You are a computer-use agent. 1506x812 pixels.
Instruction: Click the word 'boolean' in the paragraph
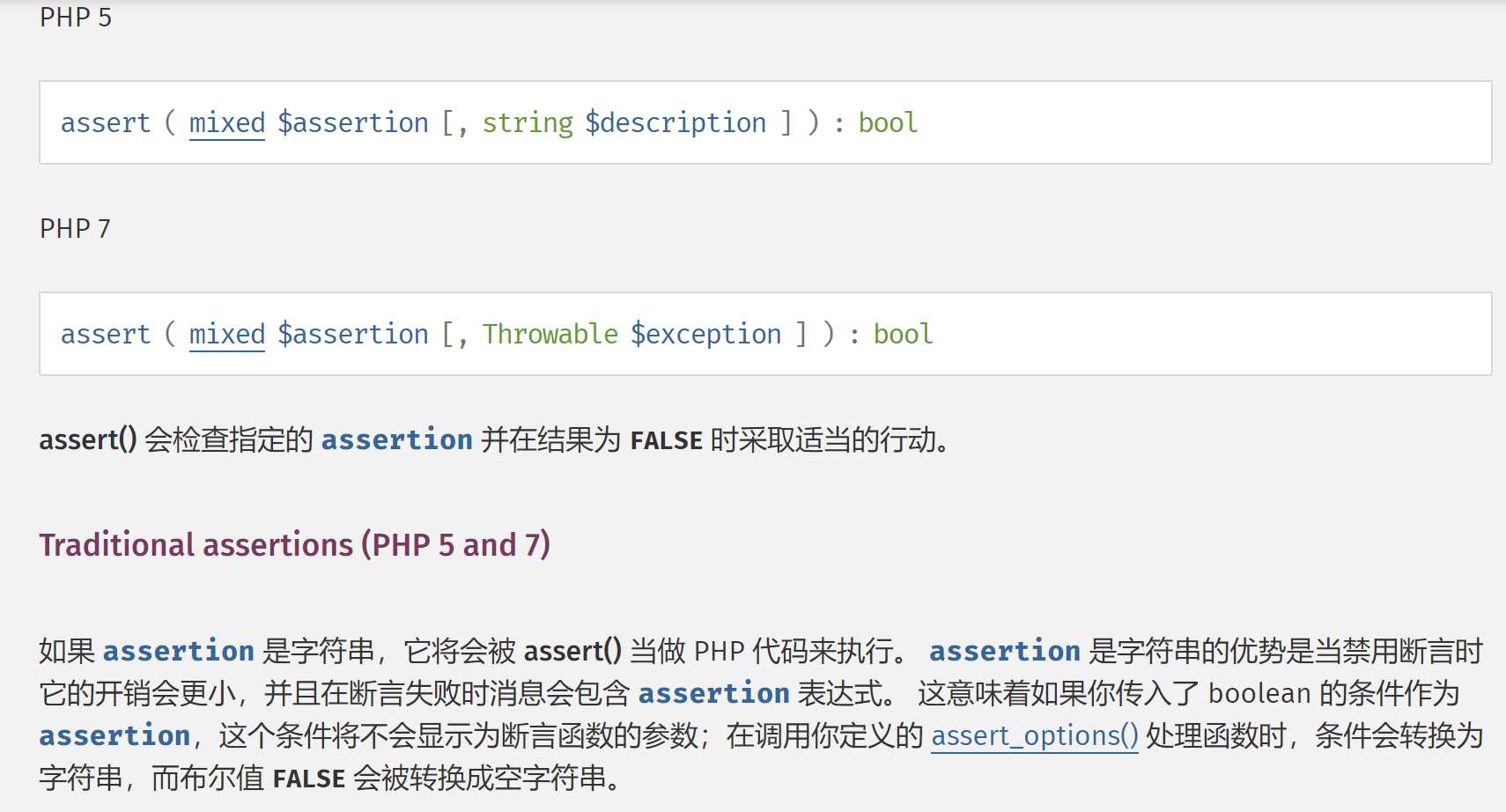tap(1260, 693)
